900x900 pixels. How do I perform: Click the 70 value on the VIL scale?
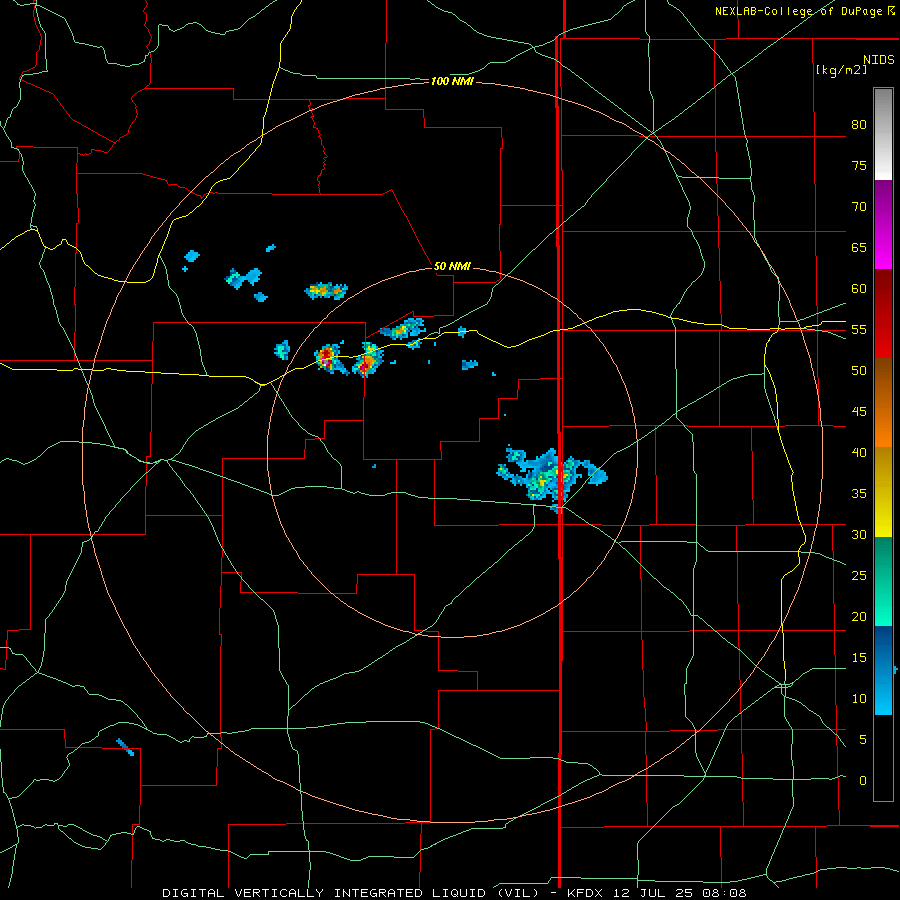tap(859, 207)
